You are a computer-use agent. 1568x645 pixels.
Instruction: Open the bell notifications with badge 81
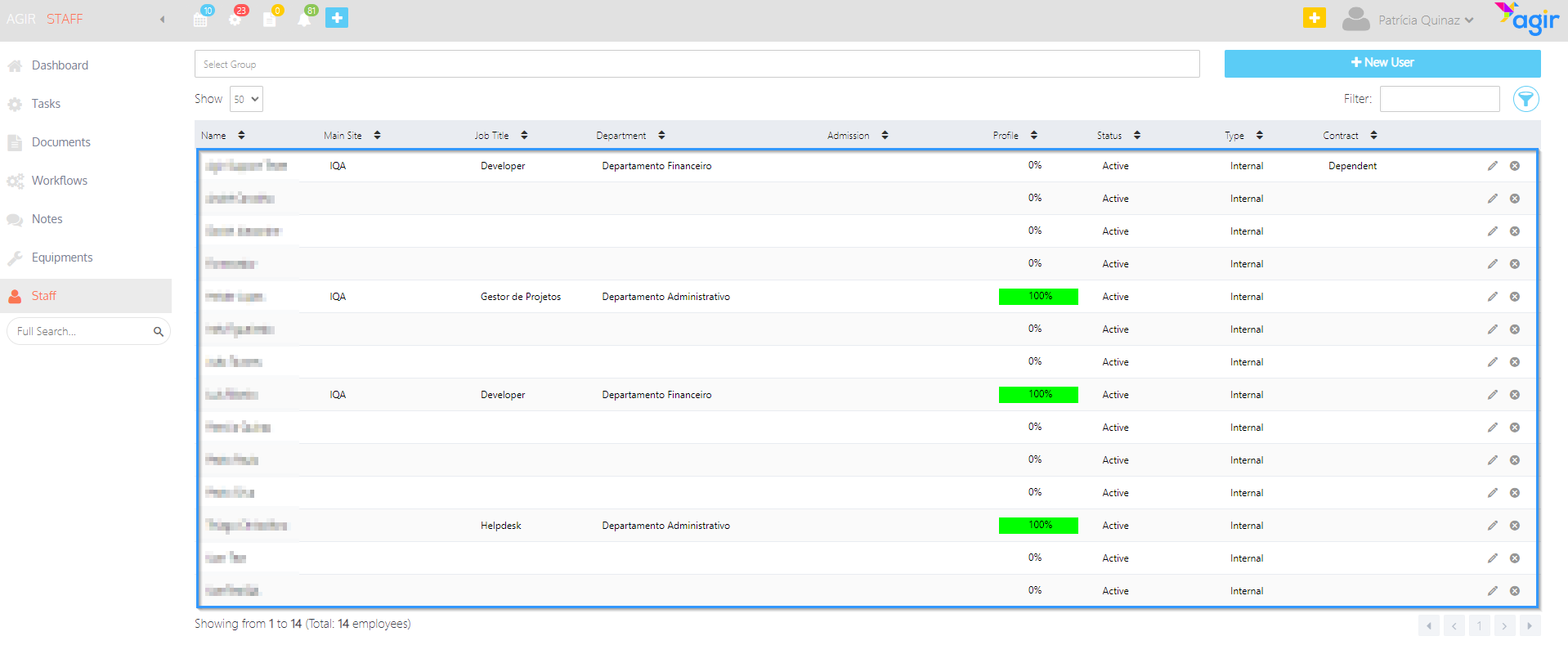[x=306, y=18]
